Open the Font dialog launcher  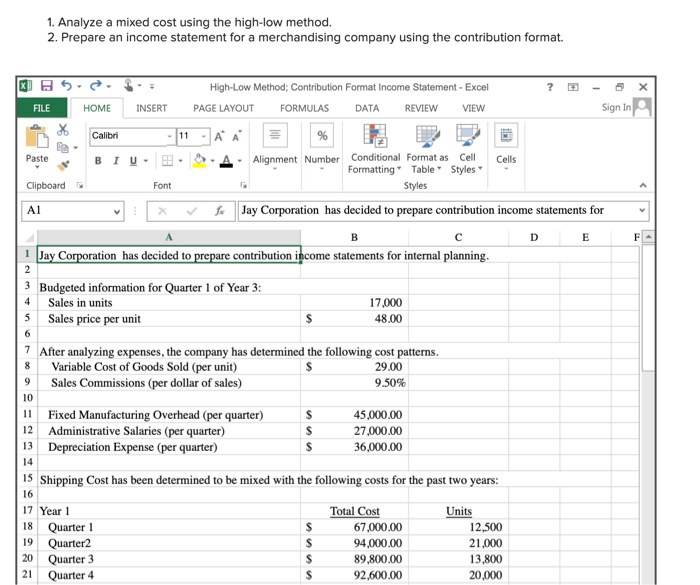(x=243, y=185)
